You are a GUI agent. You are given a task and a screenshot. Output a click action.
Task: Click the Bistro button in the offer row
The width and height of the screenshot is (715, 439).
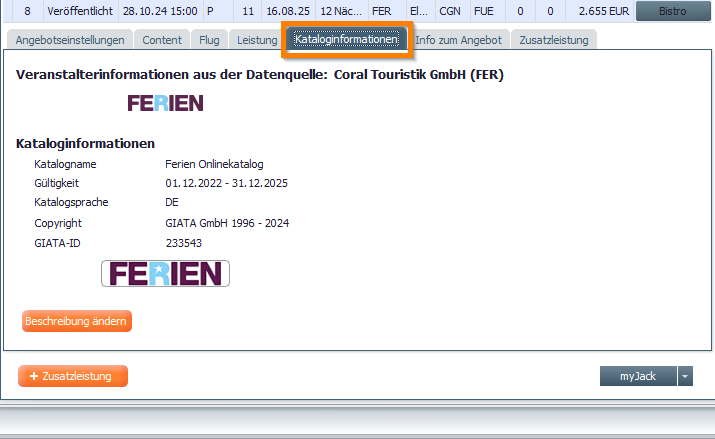point(673,11)
